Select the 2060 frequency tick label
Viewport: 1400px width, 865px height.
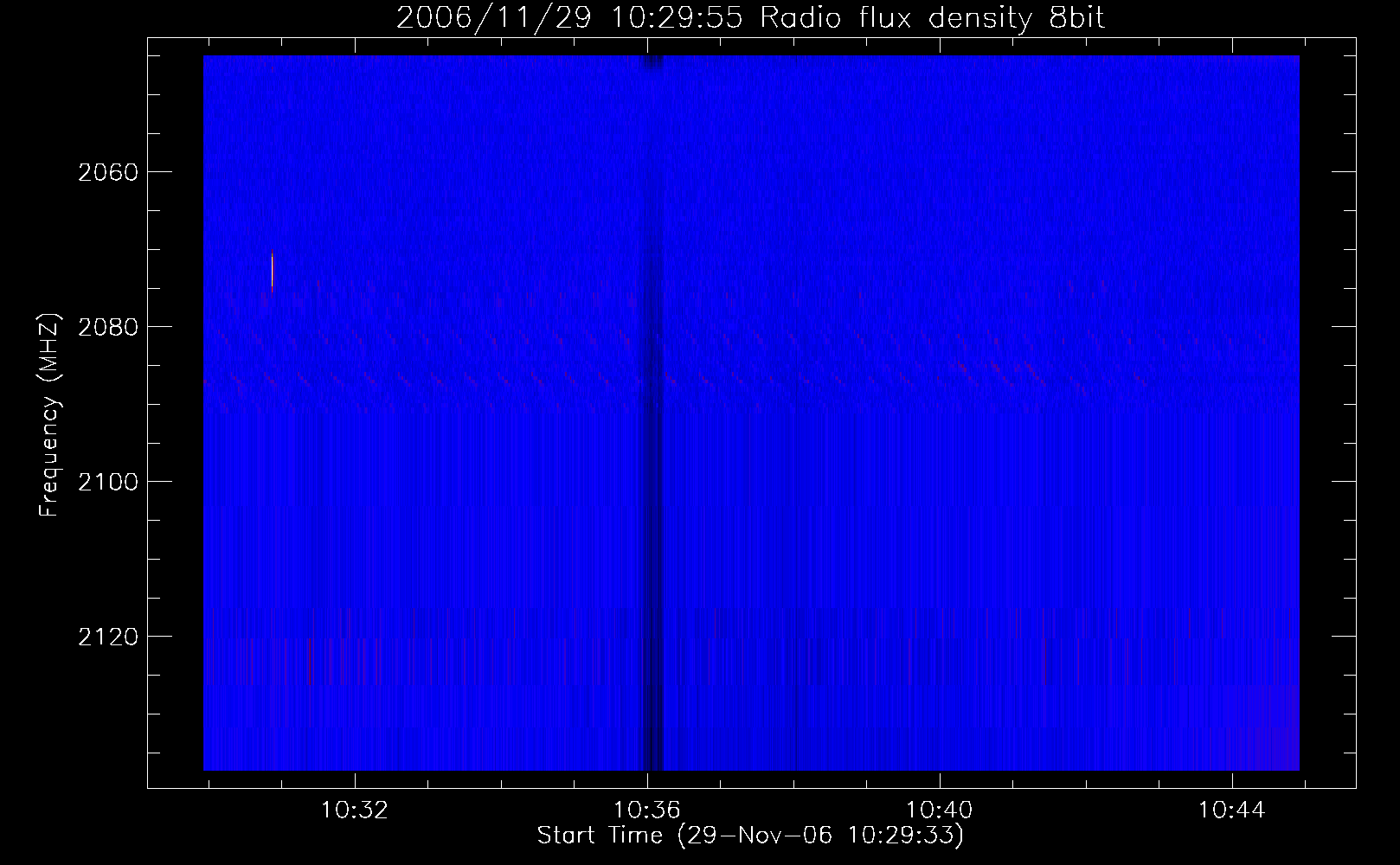[x=108, y=172]
